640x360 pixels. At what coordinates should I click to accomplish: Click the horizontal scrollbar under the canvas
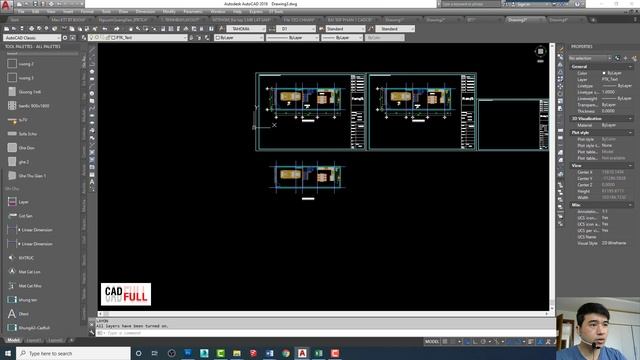coord(323,313)
